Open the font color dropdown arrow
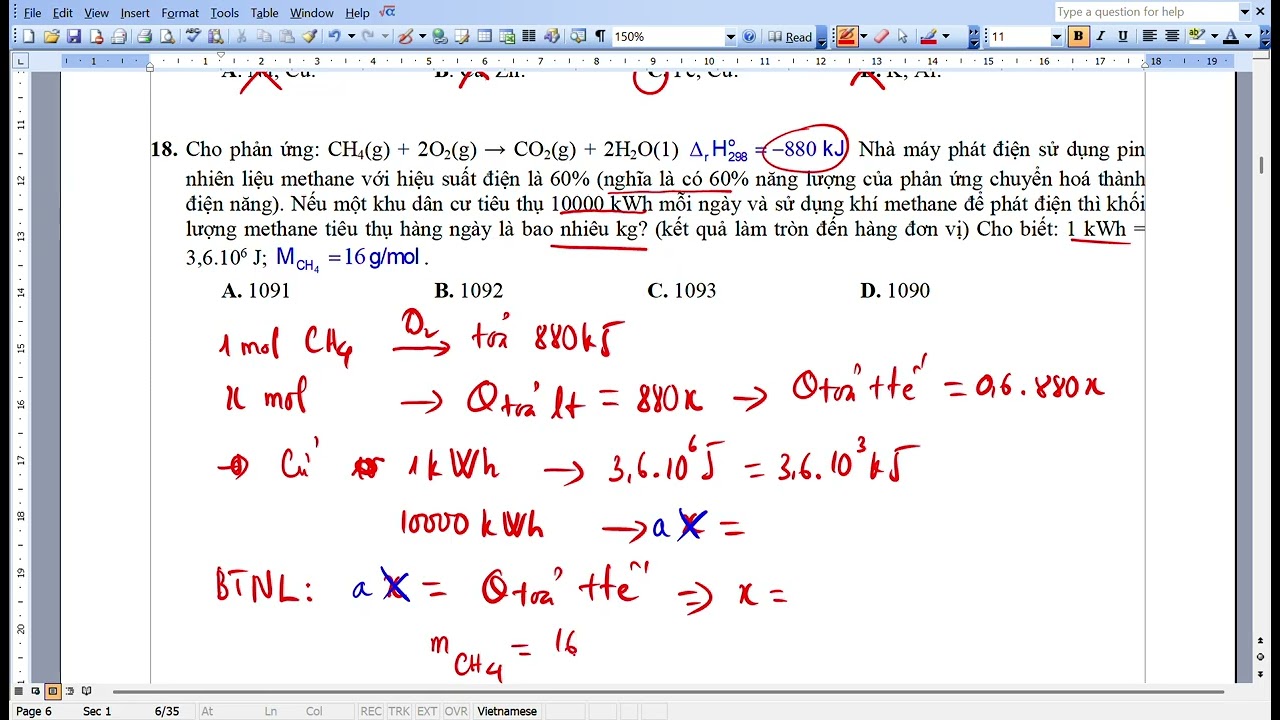The image size is (1280, 720). coord(1249,37)
